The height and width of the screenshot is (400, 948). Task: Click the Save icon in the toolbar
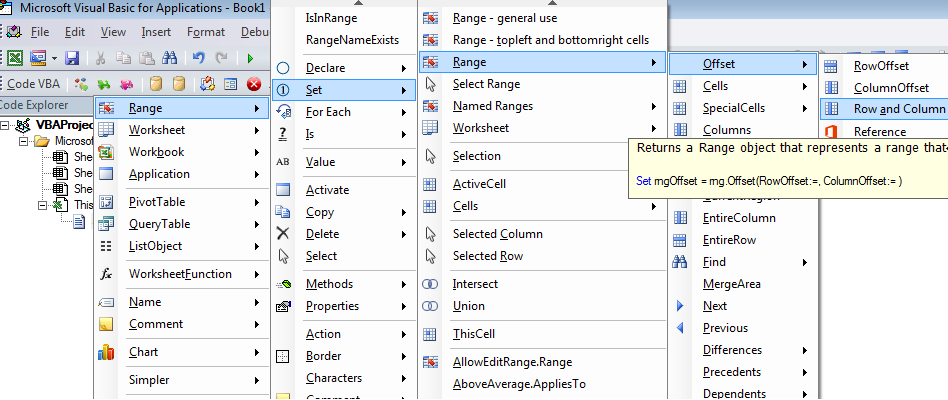[x=72, y=58]
